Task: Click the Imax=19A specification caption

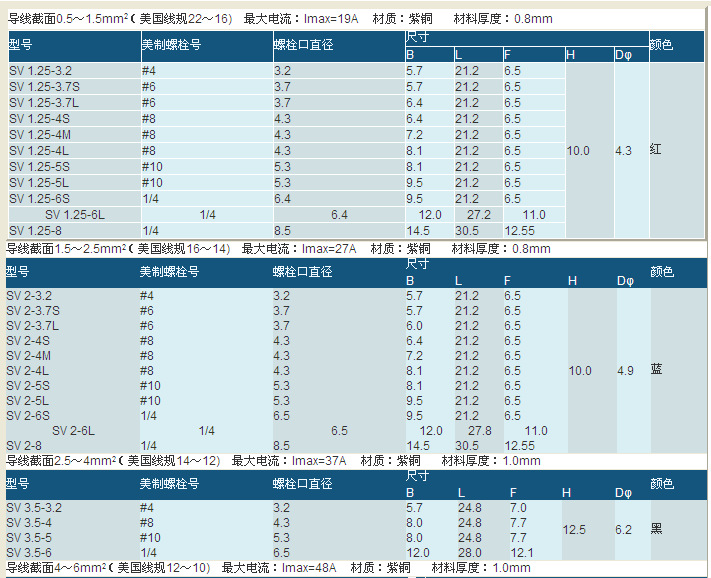Action: (x=330, y=19)
